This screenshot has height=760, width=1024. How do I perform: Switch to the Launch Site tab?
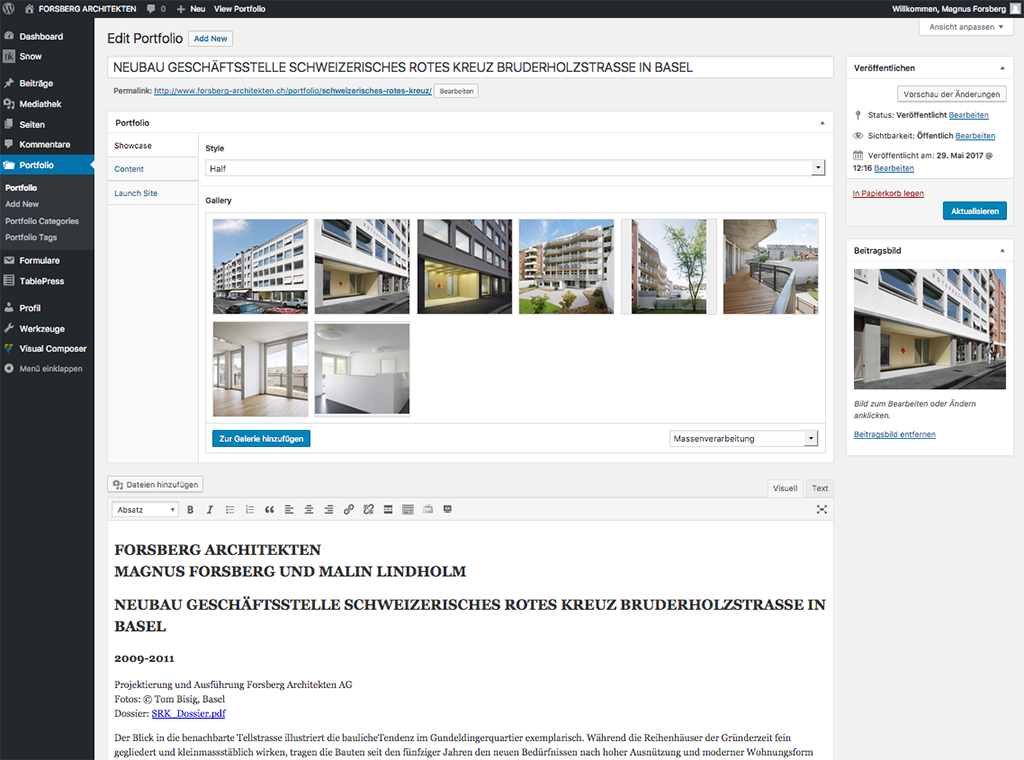pyautogui.click(x=136, y=193)
